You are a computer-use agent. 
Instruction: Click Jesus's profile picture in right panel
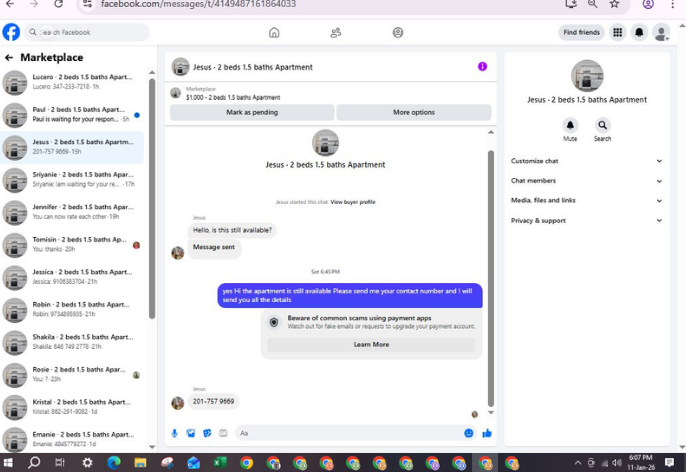[587, 76]
